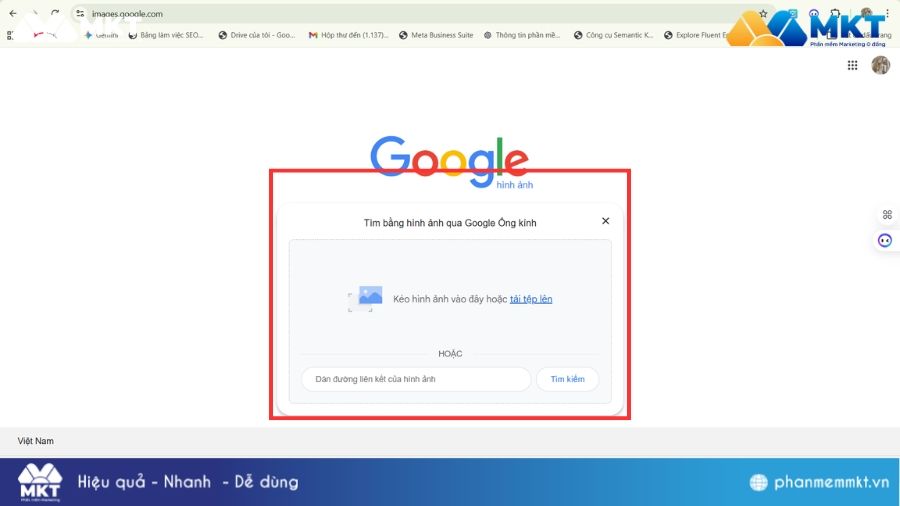Click the drag image picture icon

tap(365, 298)
